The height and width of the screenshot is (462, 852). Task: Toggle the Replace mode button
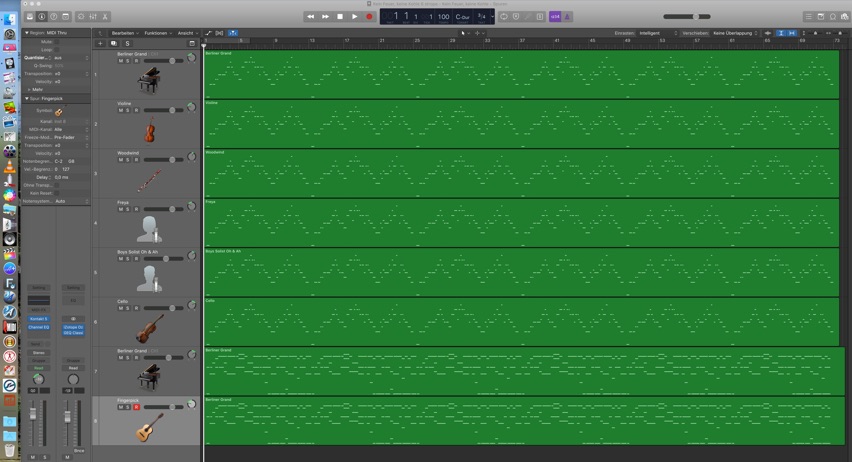(x=516, y=17)
